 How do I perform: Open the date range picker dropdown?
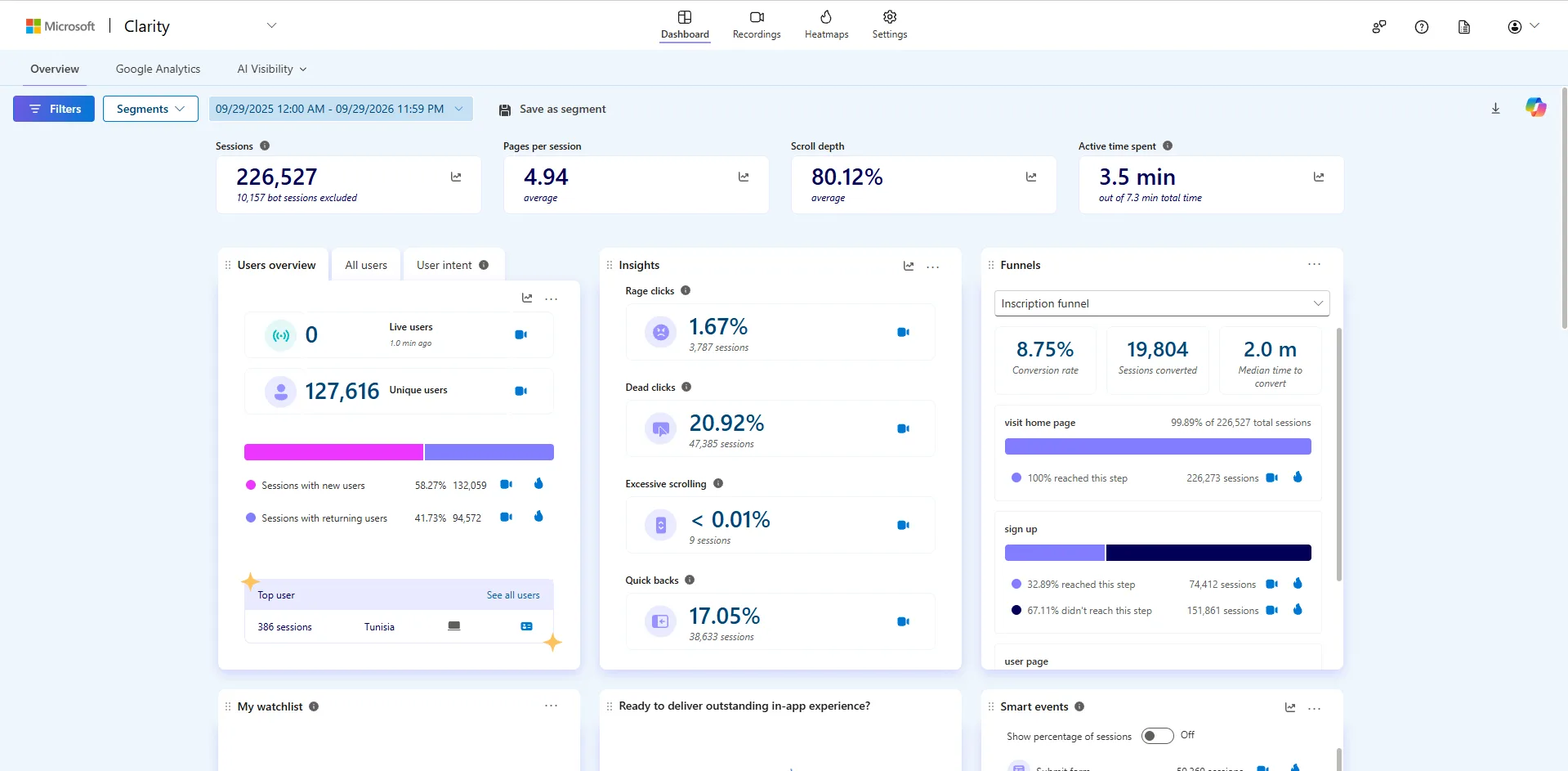pyautogui.click(x=340, y=109)
